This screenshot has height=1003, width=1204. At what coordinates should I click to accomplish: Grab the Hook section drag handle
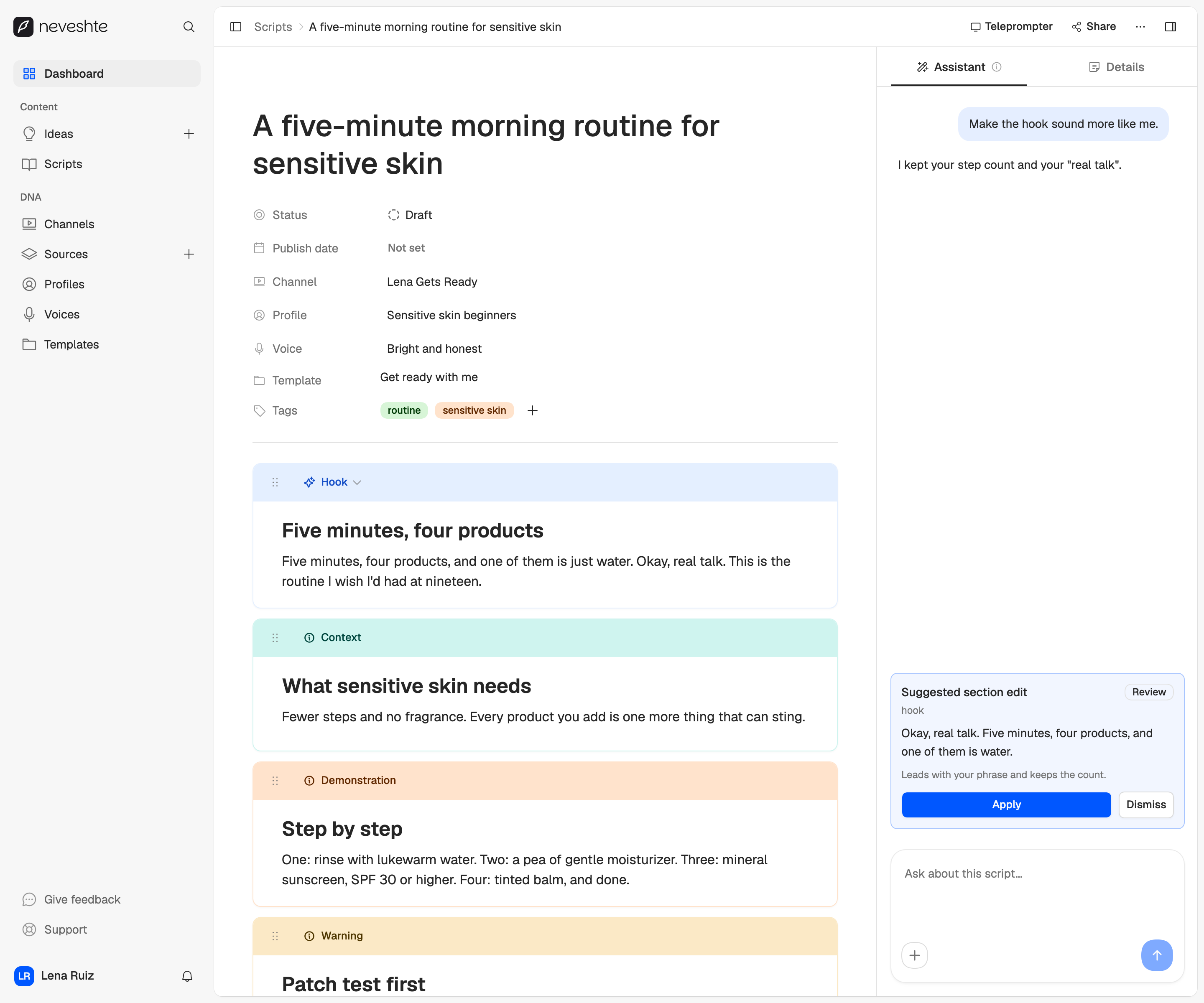coord(275,482)
